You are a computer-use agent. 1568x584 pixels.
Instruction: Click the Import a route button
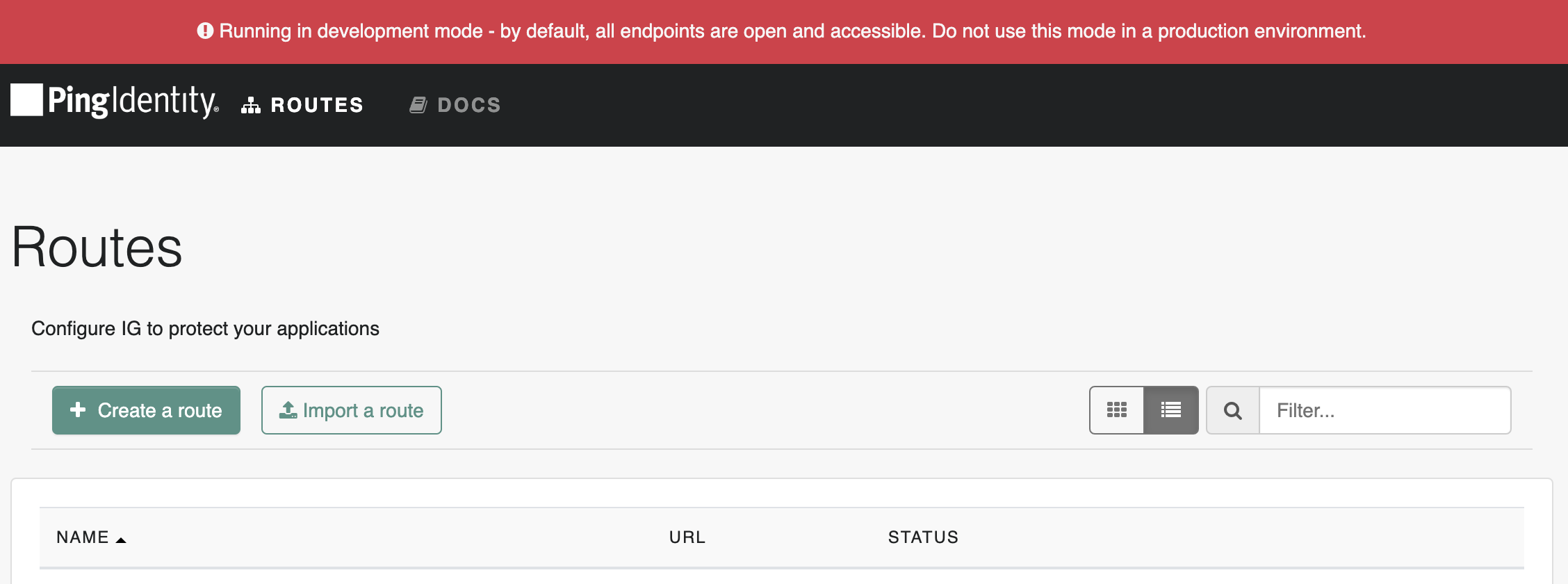click(x=351, y=410)
